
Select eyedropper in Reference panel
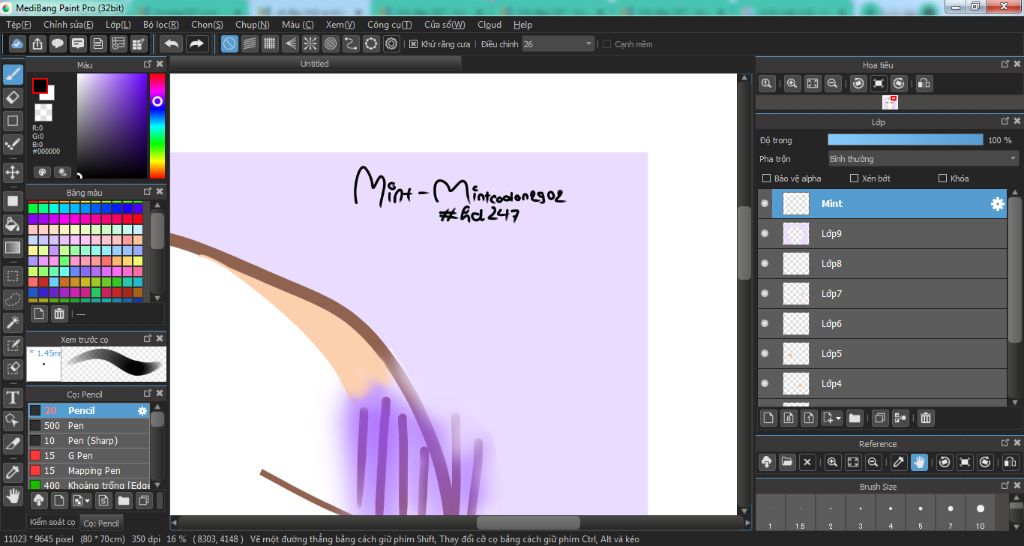(x=899, y=462)
